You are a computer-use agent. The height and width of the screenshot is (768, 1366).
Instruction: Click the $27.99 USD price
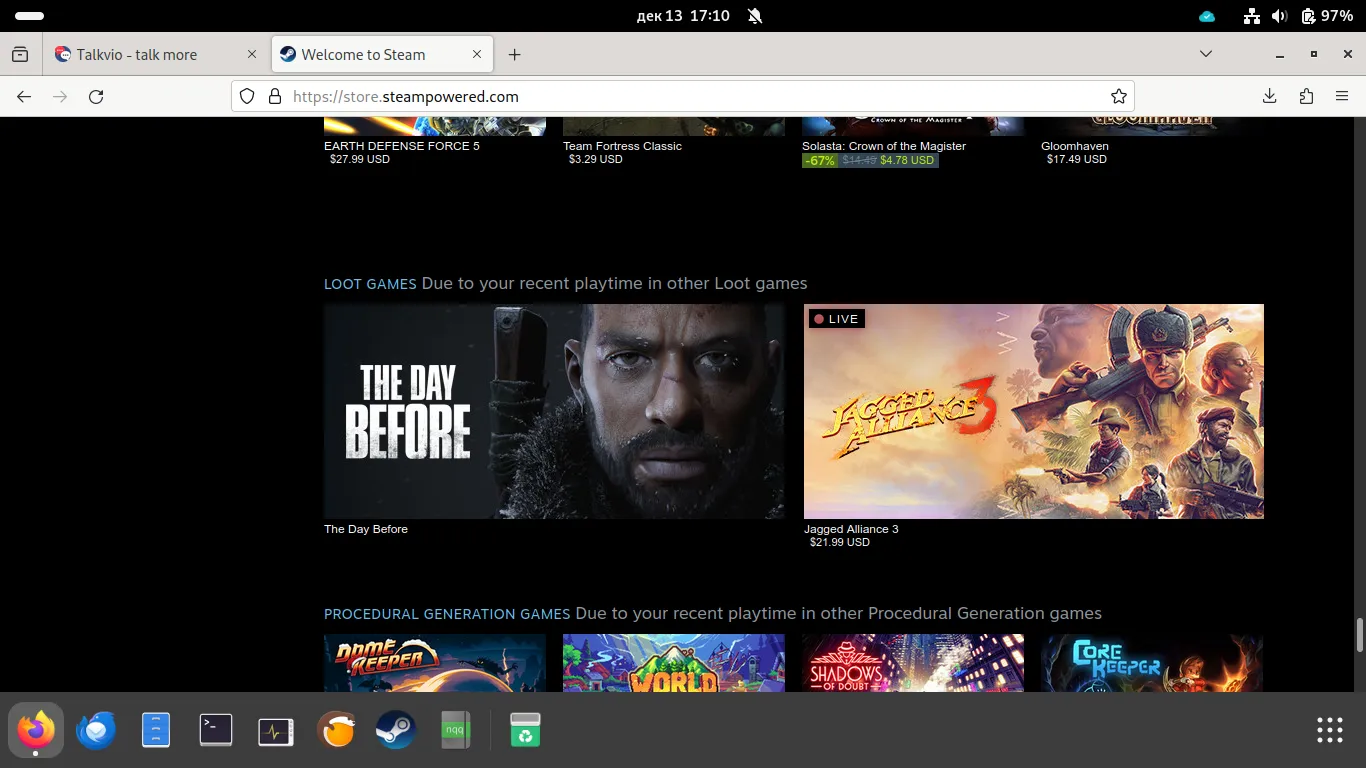360,159
